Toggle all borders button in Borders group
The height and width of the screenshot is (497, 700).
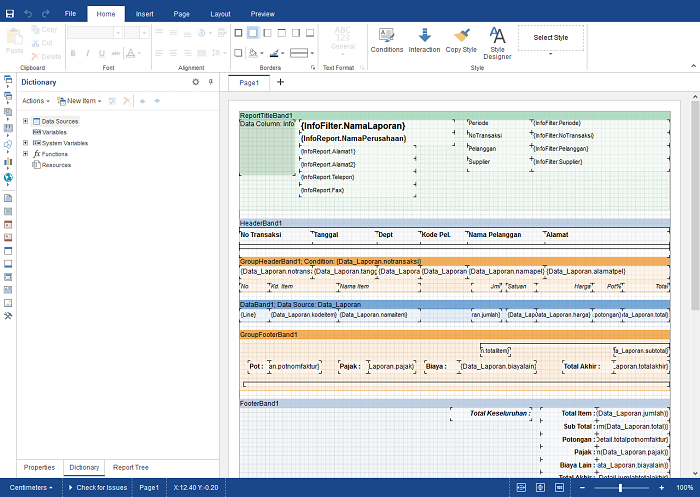(239, 33)
